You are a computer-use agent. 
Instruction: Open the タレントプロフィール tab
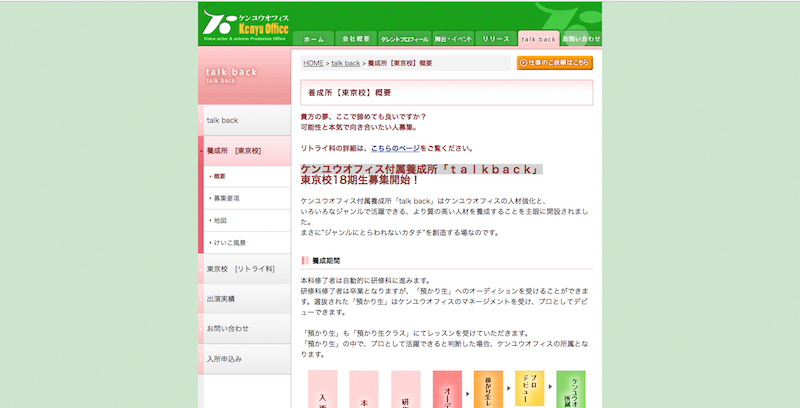(403, 38)
